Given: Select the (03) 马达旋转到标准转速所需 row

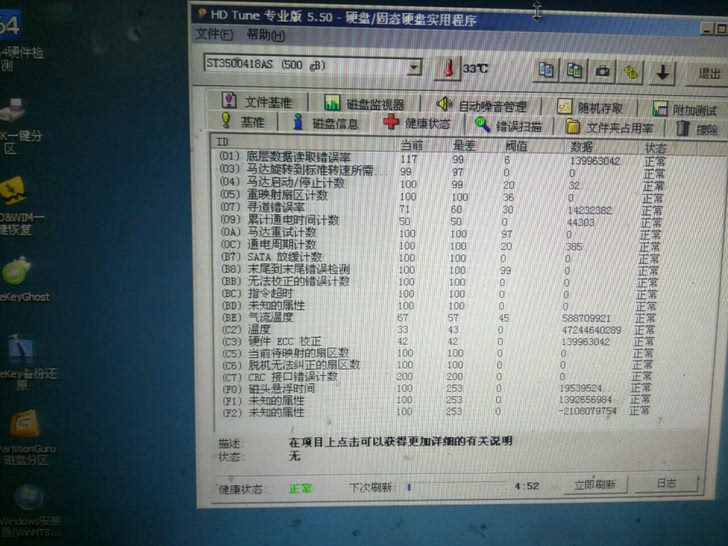Looking at the screenshot, I should [x=442, y=171].
